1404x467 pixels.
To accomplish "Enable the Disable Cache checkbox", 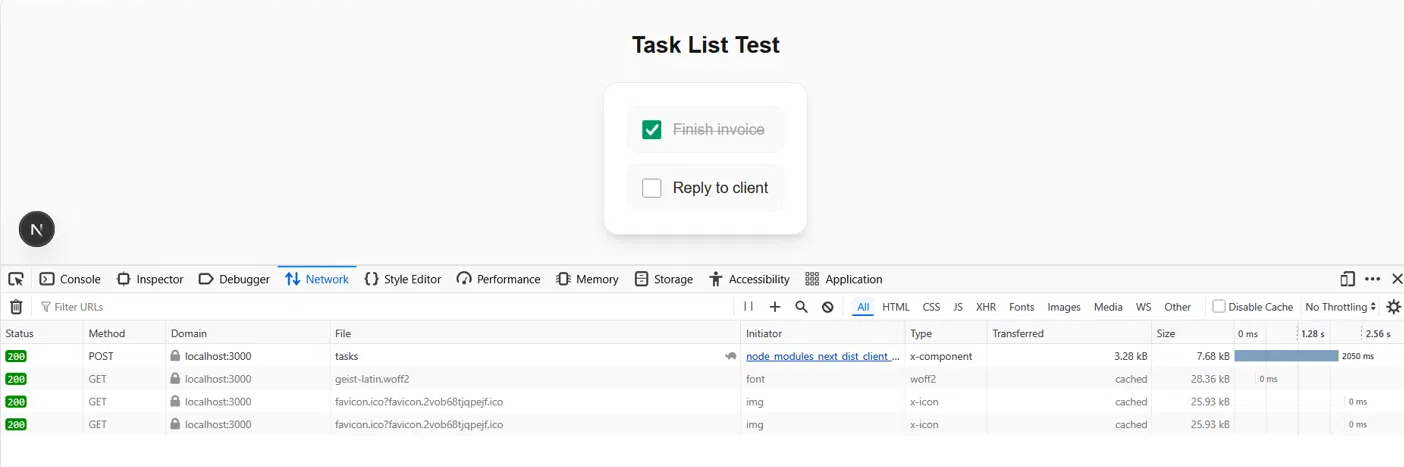I will (x=1219, y=307).
